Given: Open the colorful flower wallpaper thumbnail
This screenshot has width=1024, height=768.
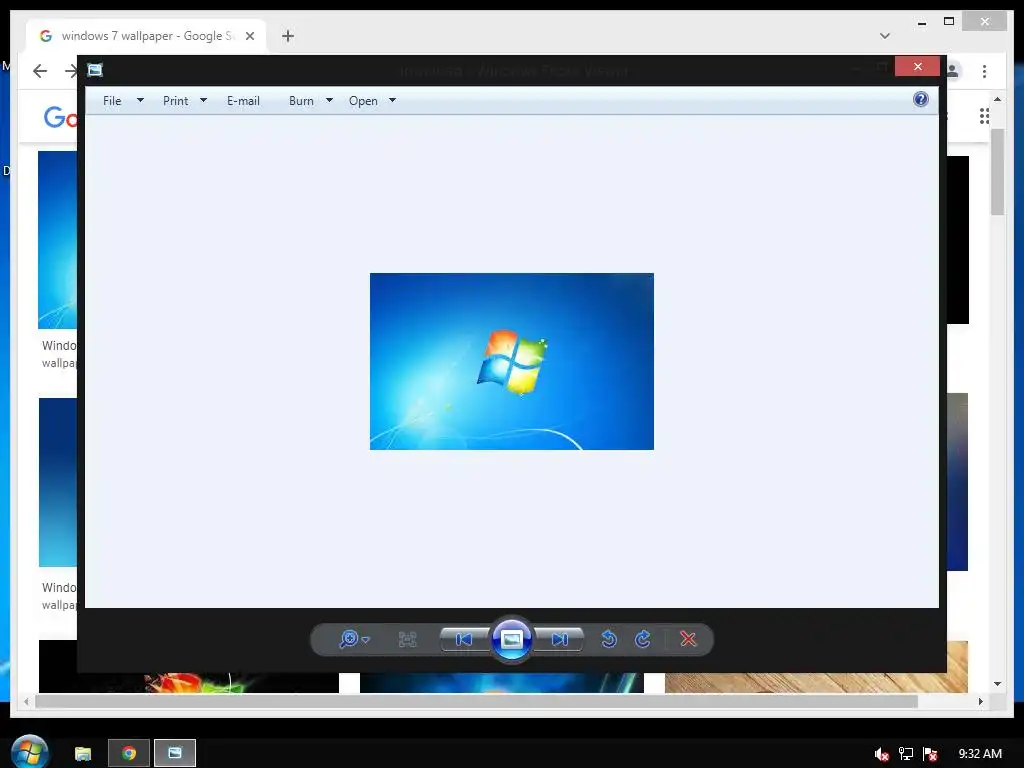Looking at the screenshot, I should coord(189,682).
